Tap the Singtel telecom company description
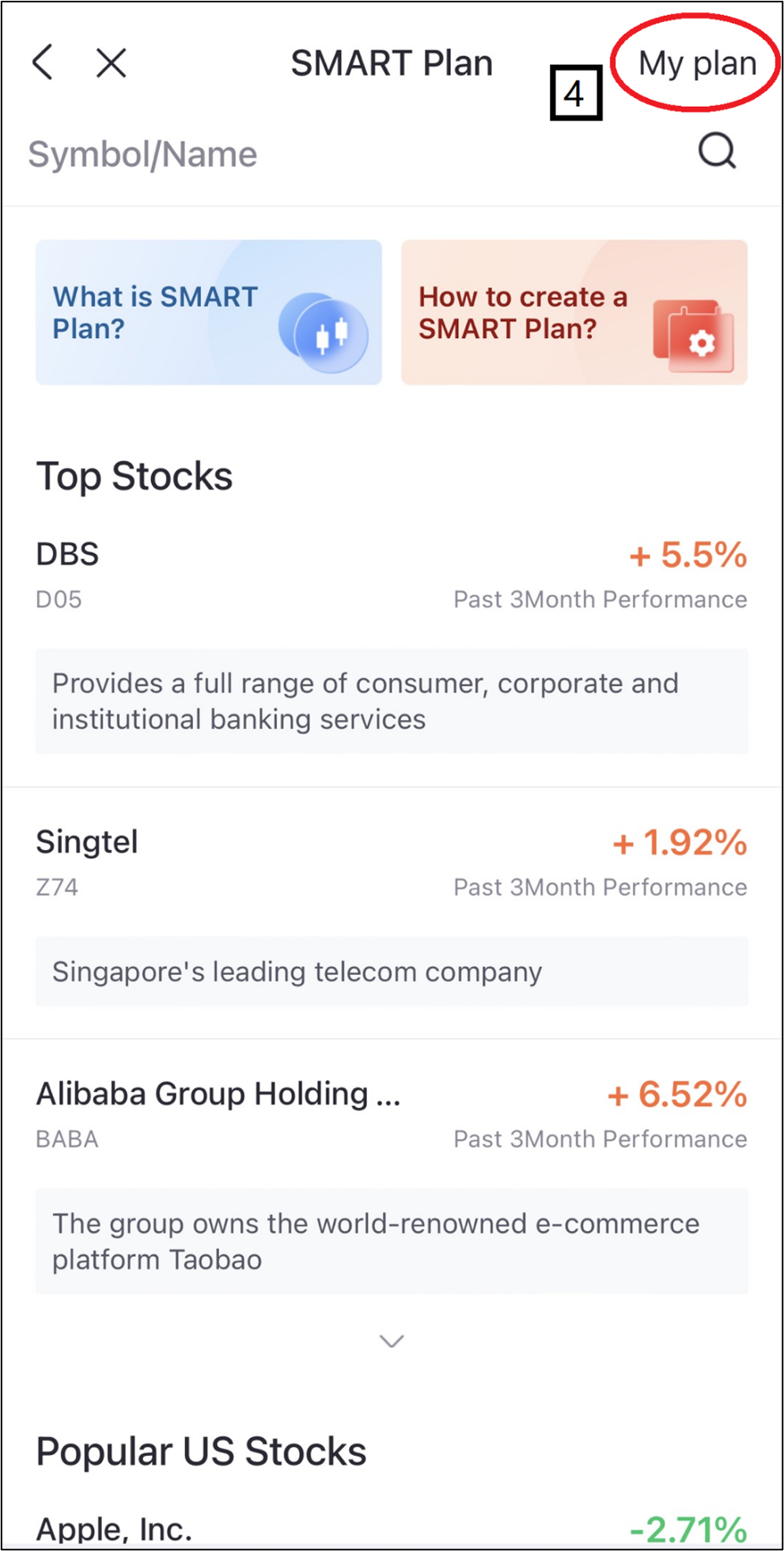 click(x=392, y=971)
